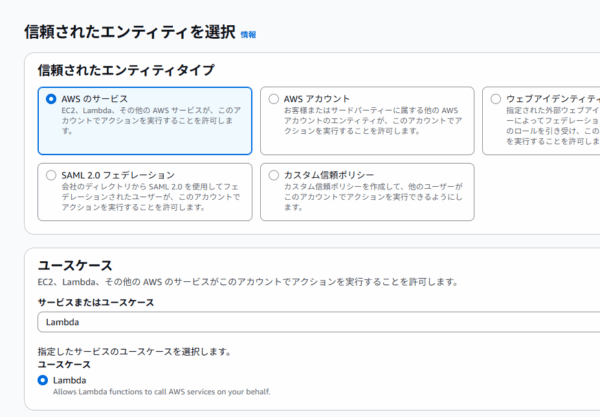Select SAML 2.0 フェデレーション radio option
The image size is (600, 417).
coord(51,175)
